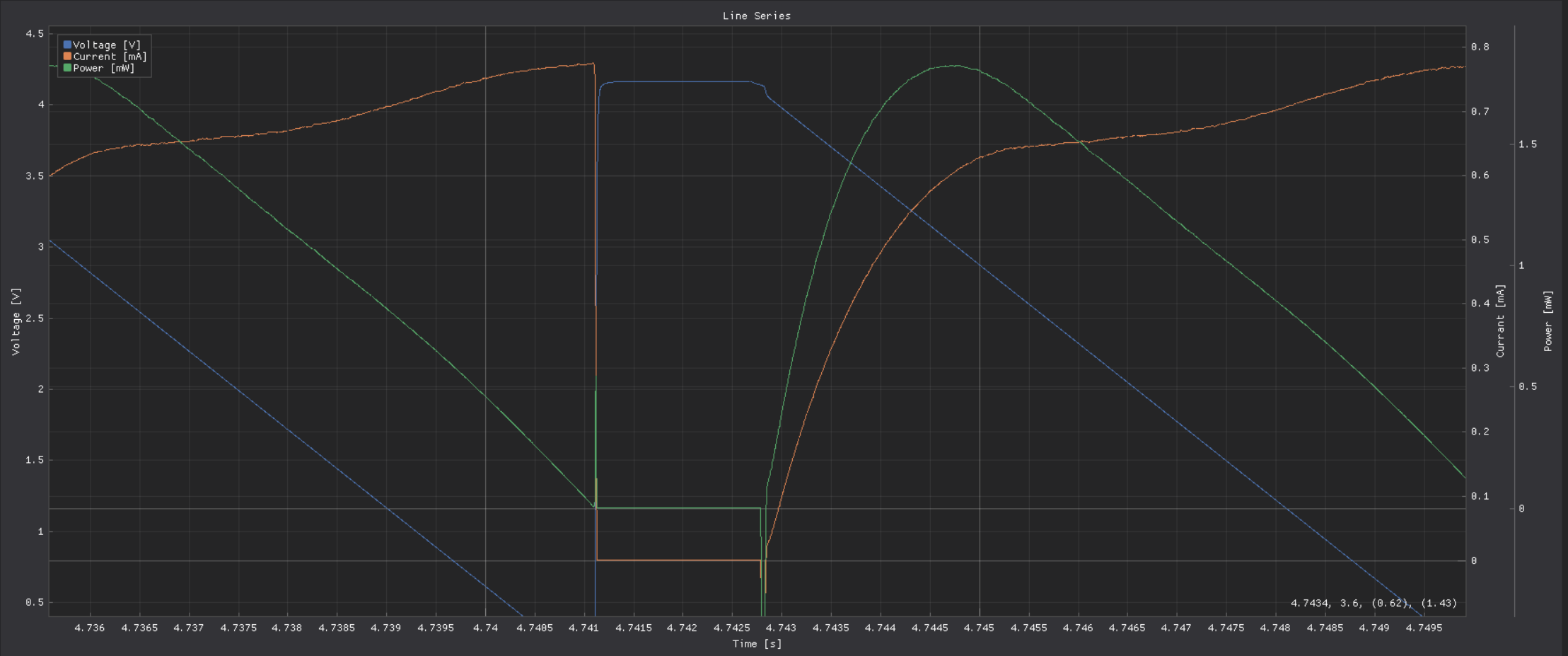Image resolution: width=1568 pixels, height=656 pixels.
Task: Click the '4.74' time axis tick
Action: (x=485, y=628)
